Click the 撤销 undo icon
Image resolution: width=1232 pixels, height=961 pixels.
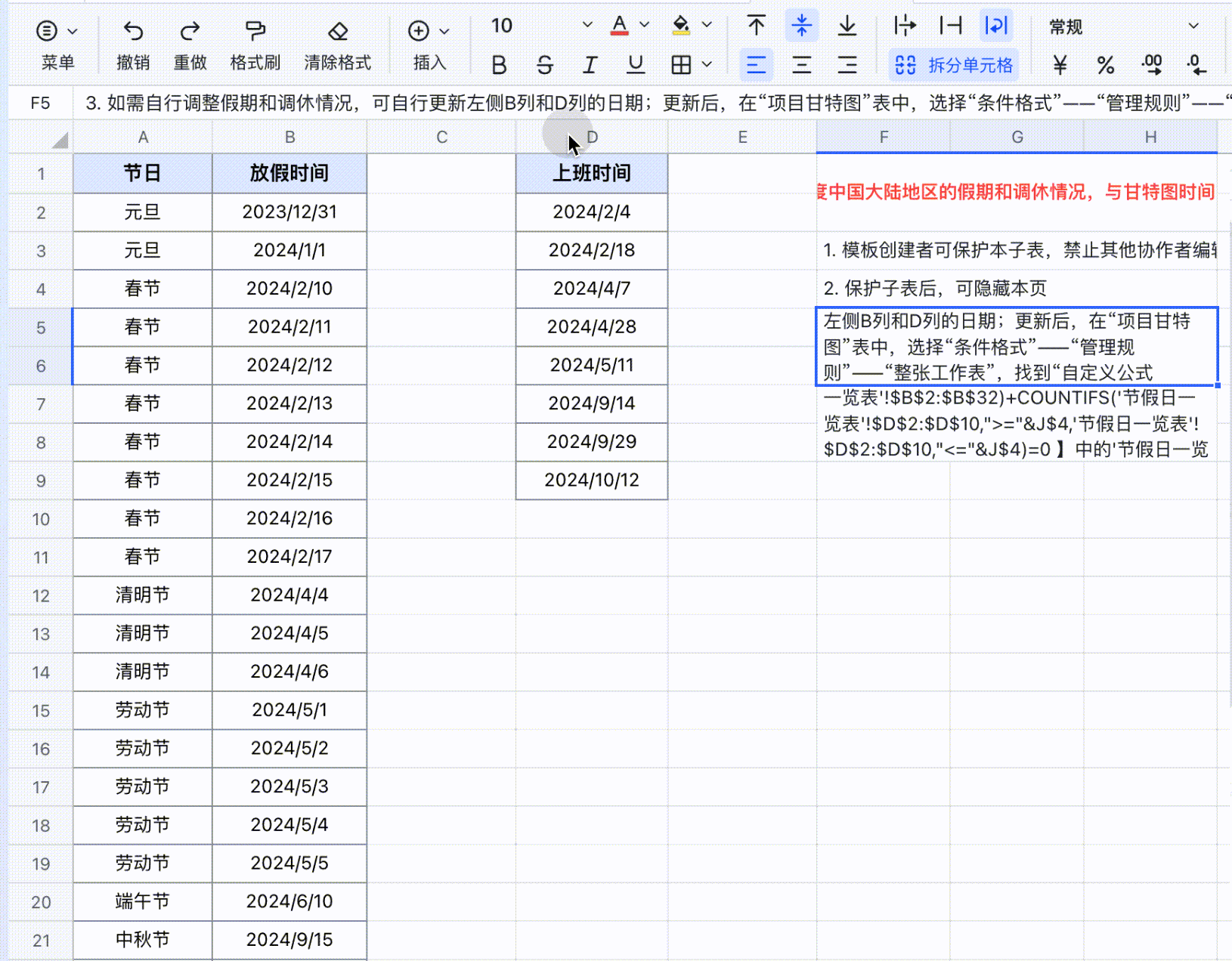[x=133, y=30]
